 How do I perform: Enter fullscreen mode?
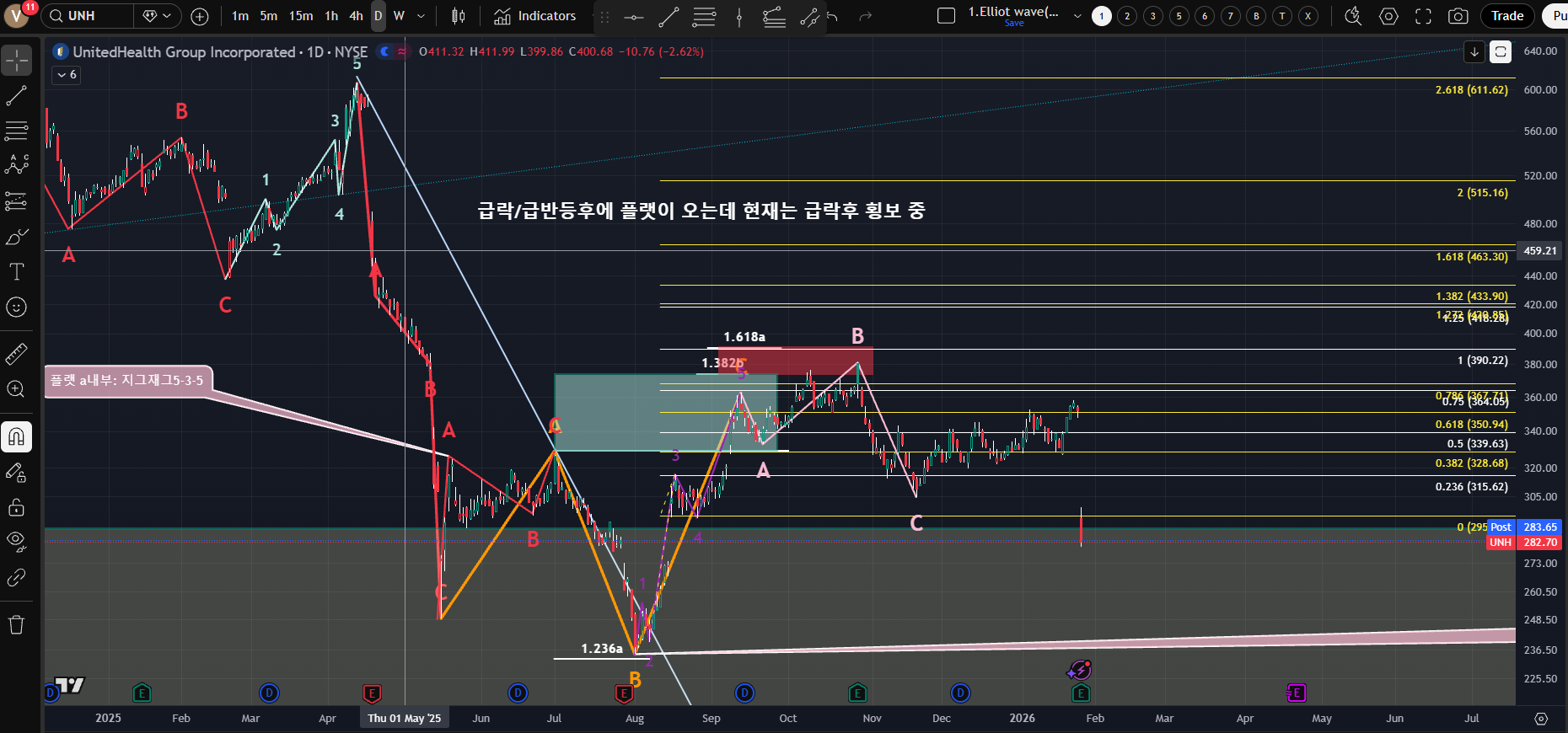(x=1423, y=16)
